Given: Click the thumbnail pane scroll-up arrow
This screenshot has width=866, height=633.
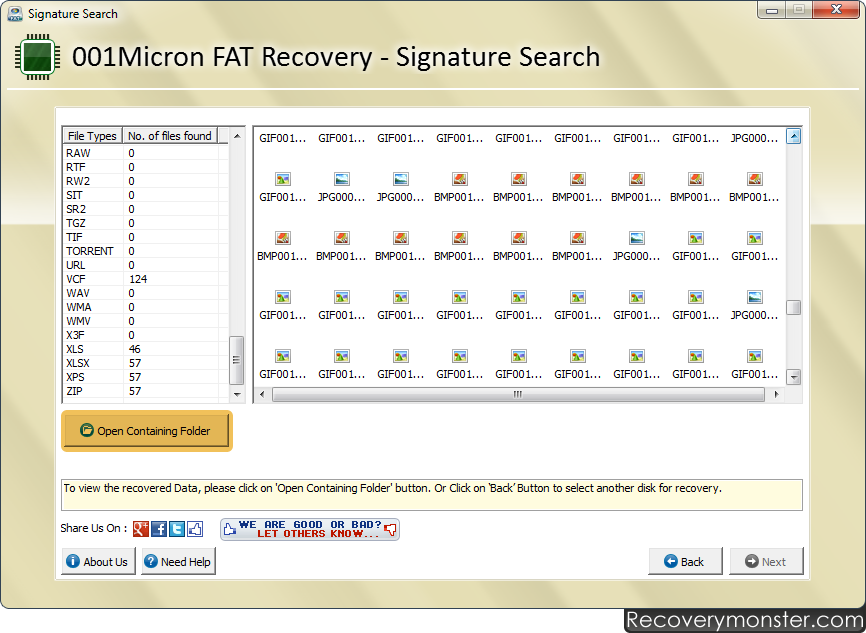Looking at the screenshot, I should tap(794, 136).
